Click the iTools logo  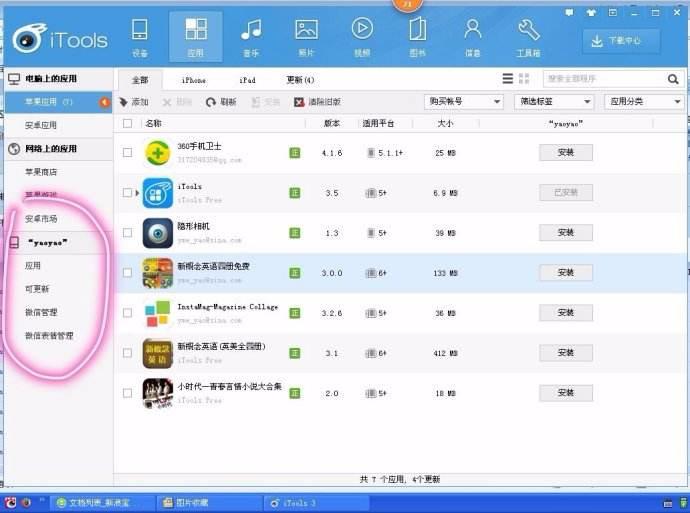[x=60, y=39]
